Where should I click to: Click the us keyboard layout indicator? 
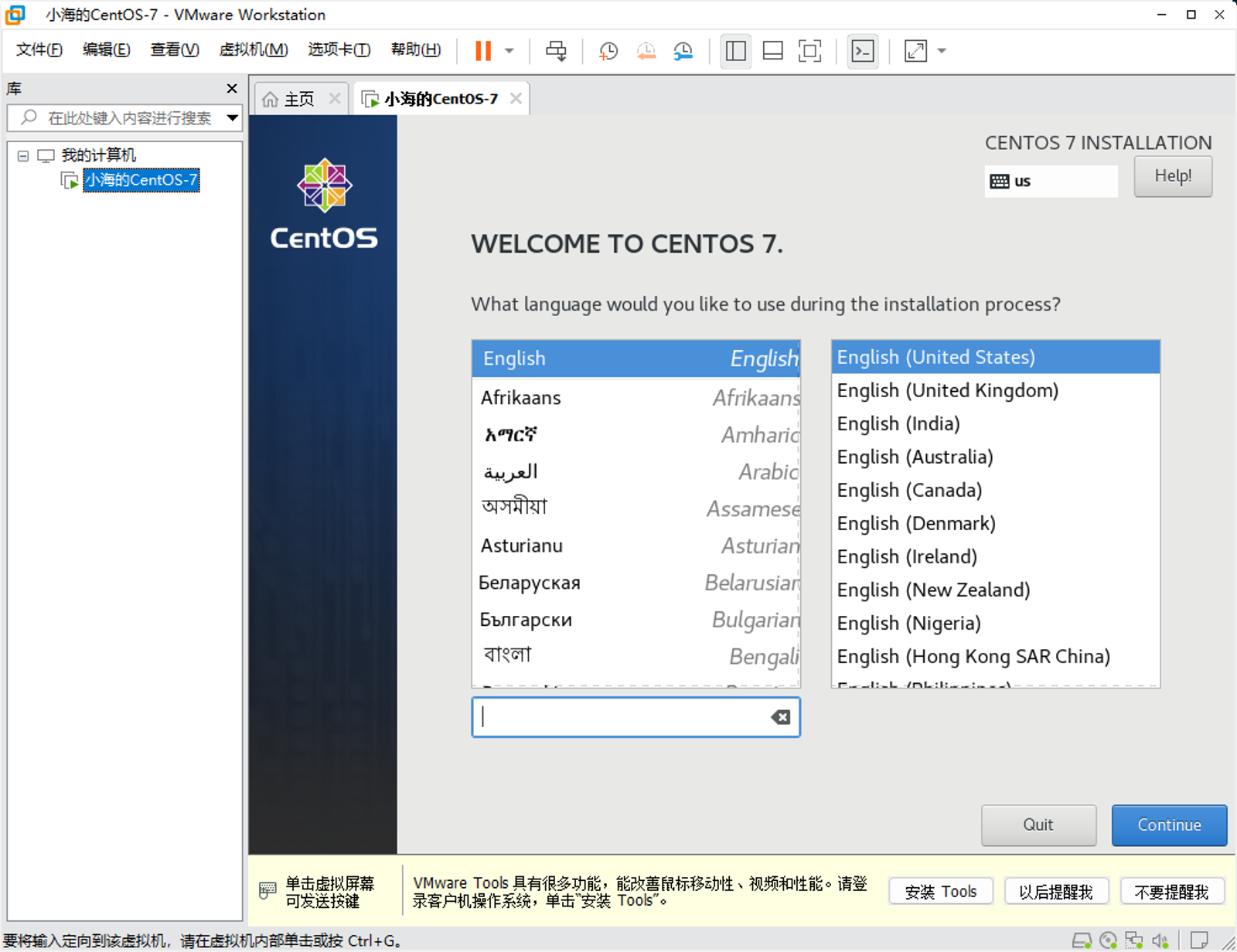(x=1051, y=181)
